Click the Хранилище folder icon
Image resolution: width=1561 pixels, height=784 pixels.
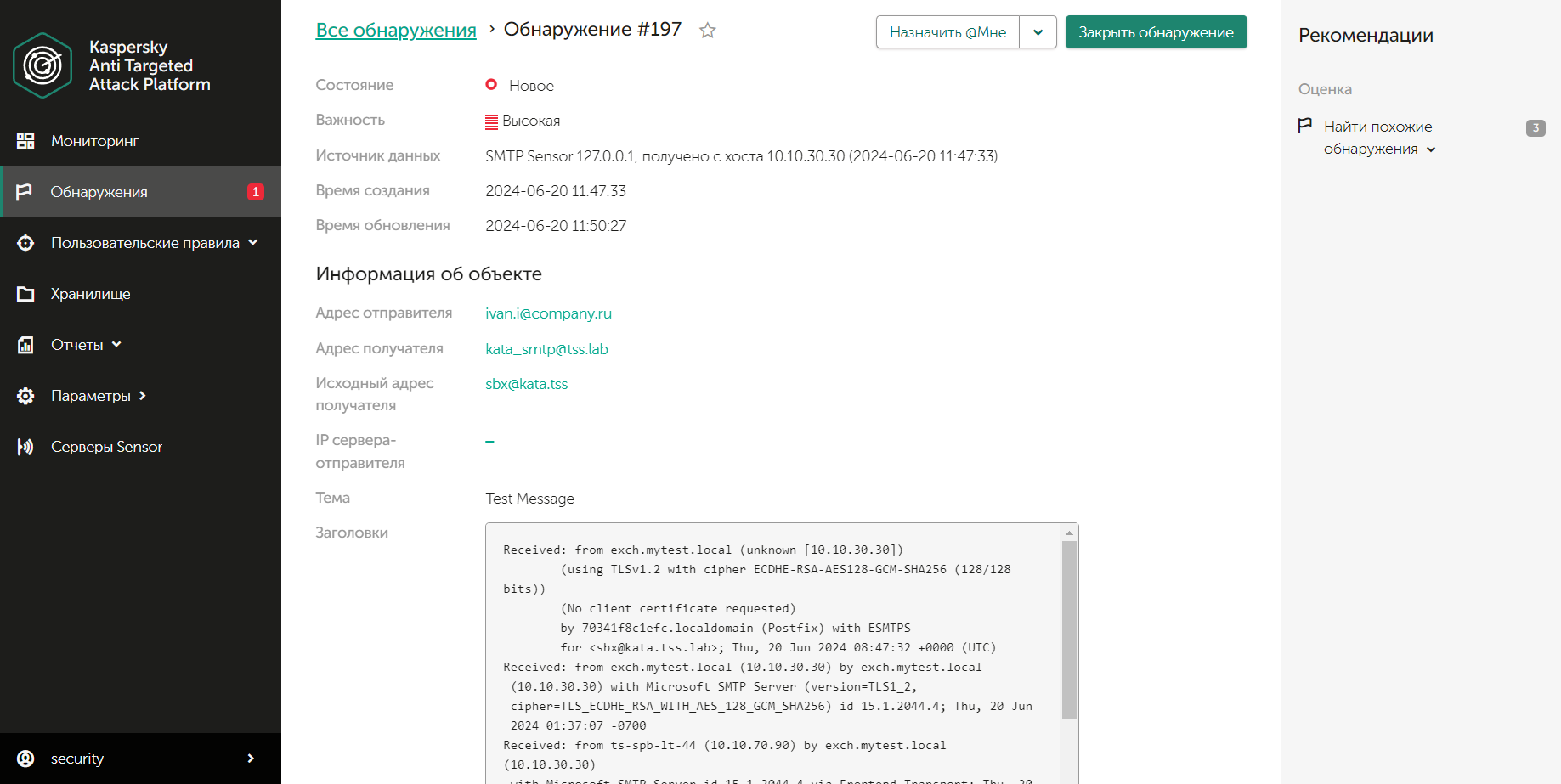tap(25, 294)
